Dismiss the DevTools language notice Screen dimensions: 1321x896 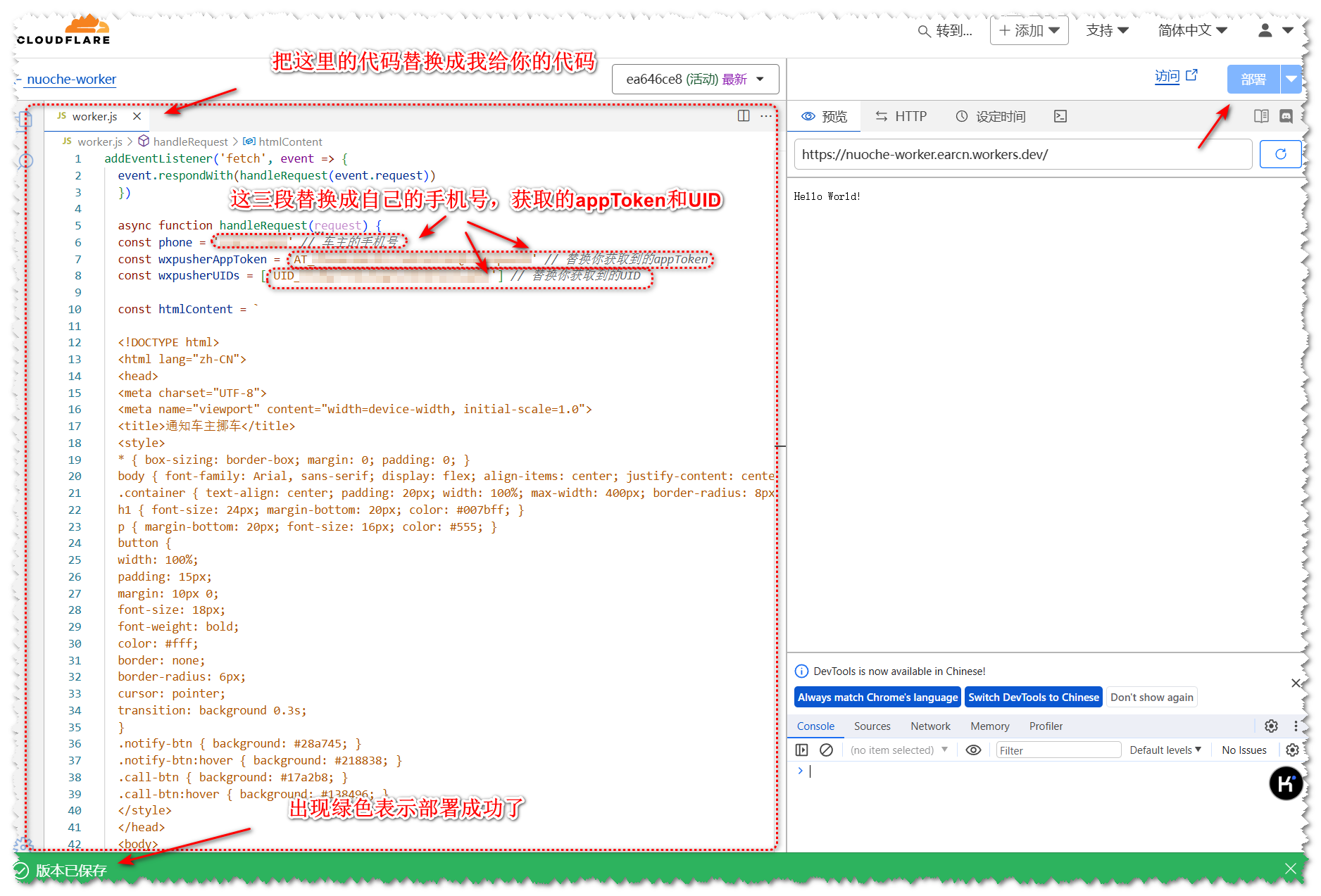(1296, 683)
